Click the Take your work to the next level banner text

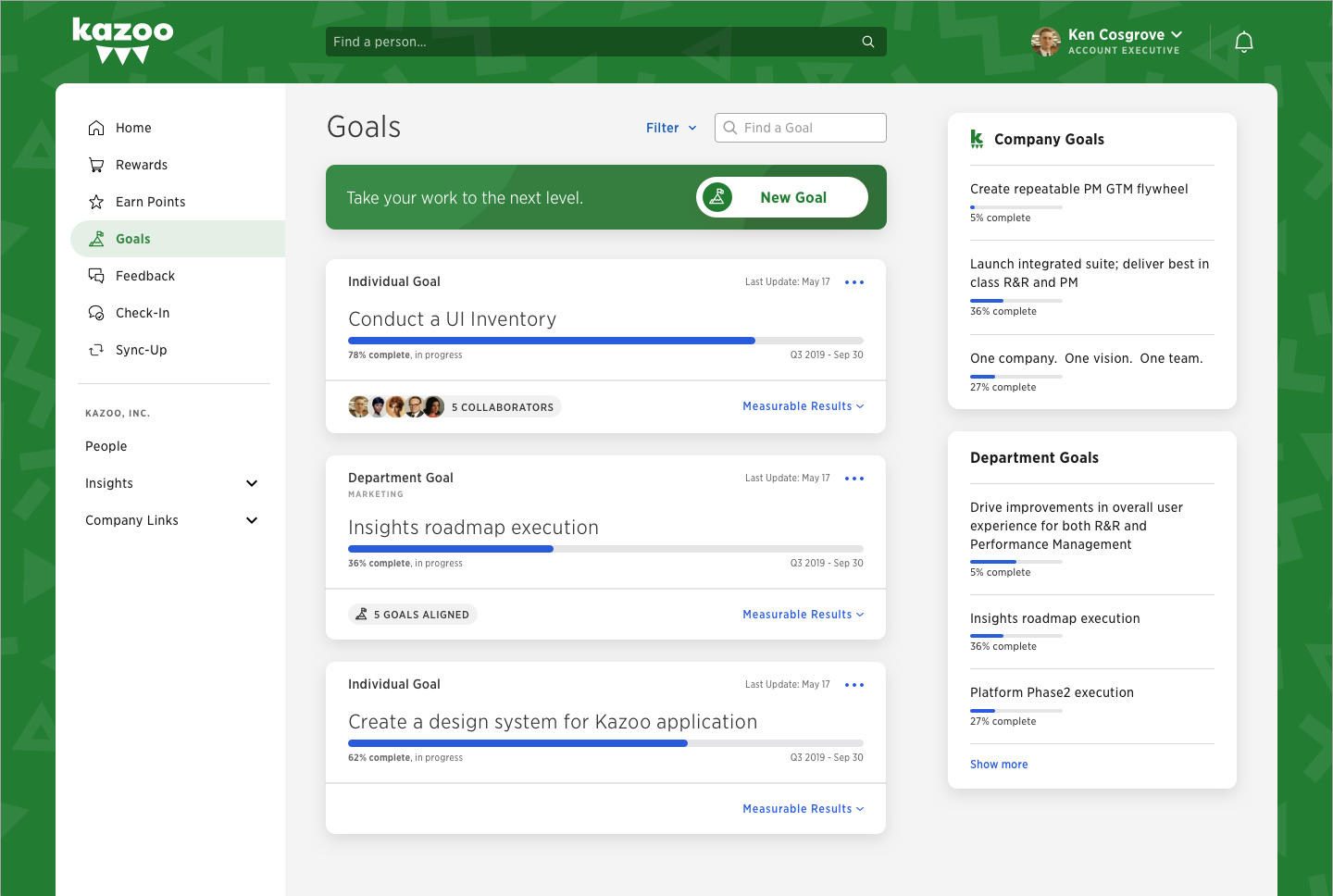tap(465, 198)
